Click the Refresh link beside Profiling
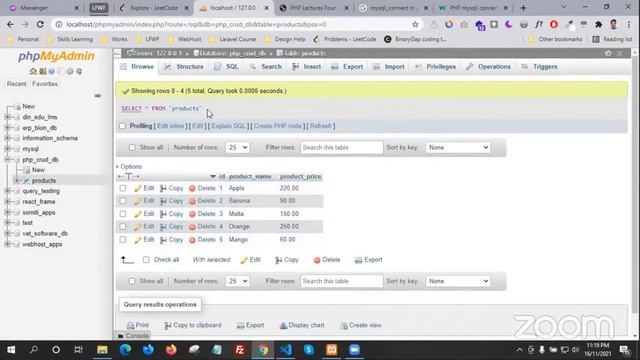Screen dimensions: 640x360 coord(321,126)
